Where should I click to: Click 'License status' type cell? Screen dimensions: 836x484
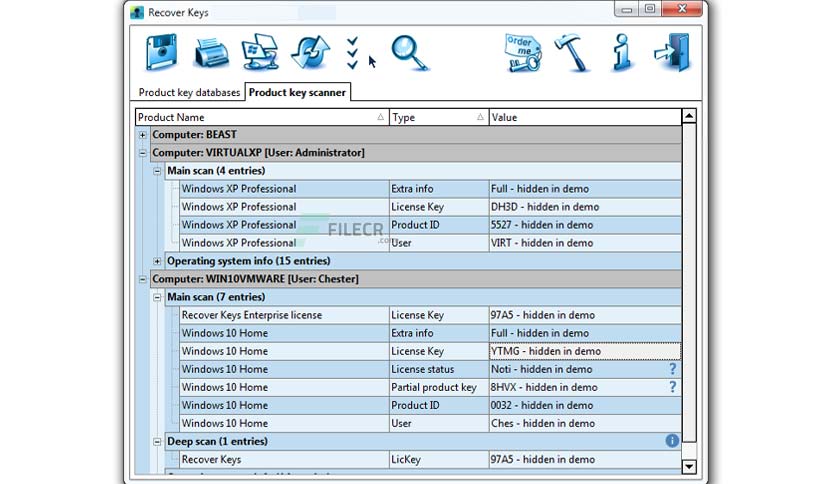click(439, 369)
